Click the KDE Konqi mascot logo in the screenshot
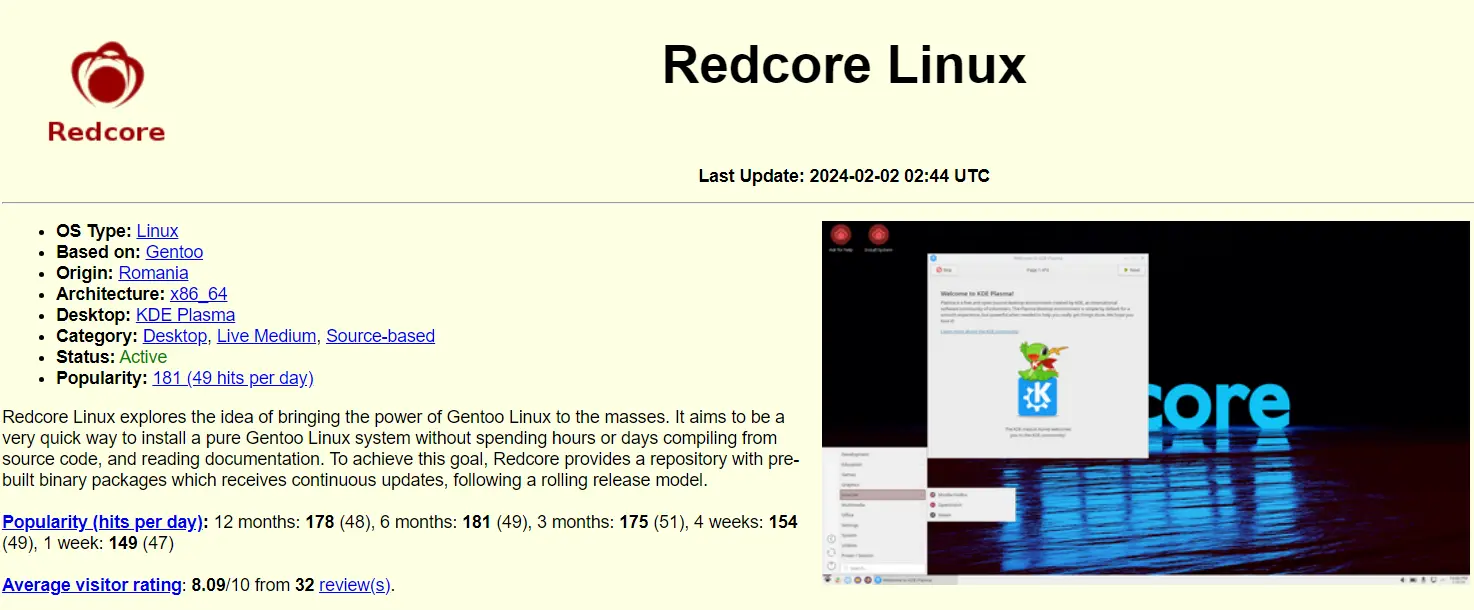1474x610 pixels. pyautogui.click(x=1038, y=380)
